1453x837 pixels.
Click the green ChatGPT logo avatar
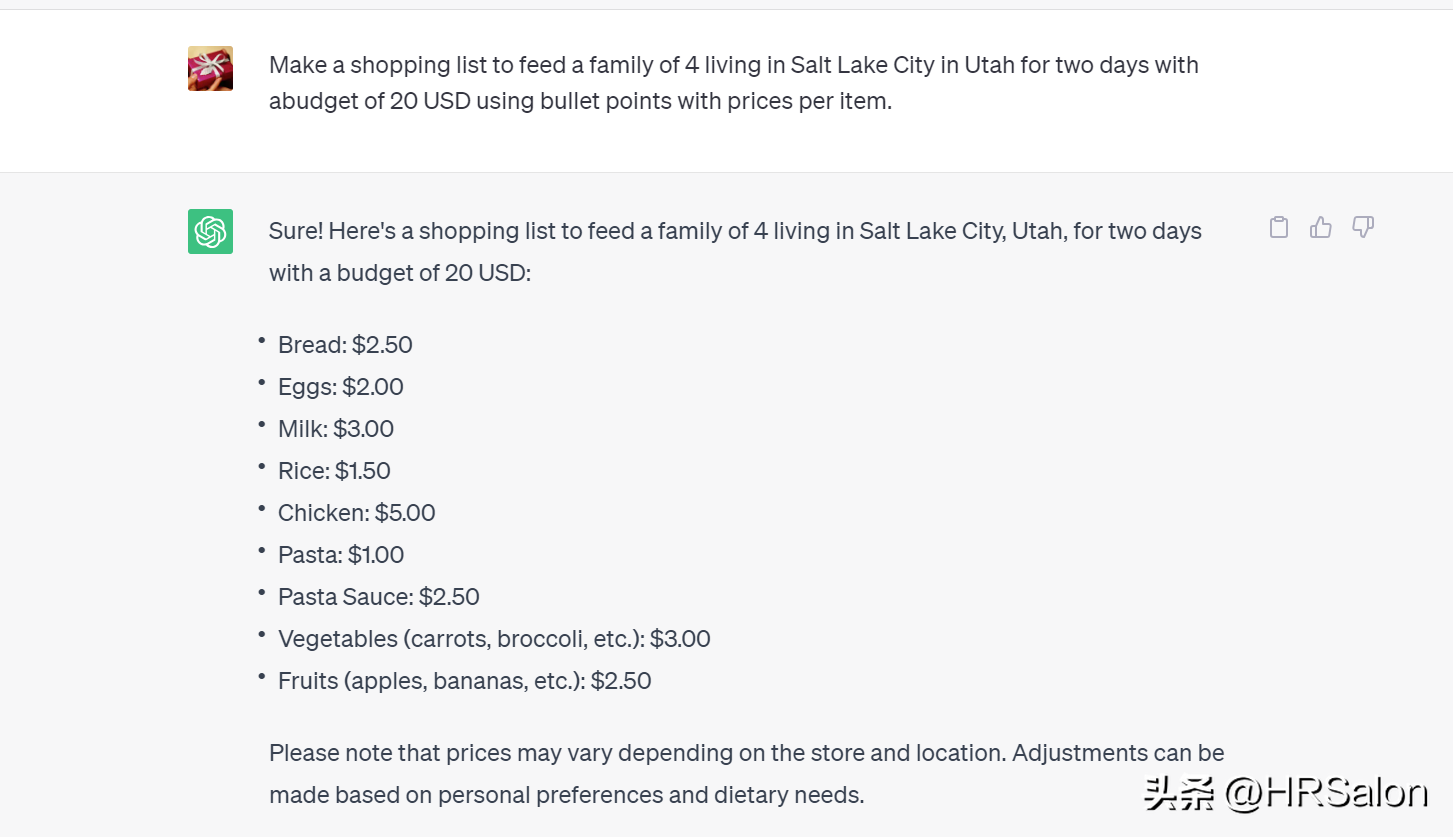pyautogui.click(x=210, y=231)
